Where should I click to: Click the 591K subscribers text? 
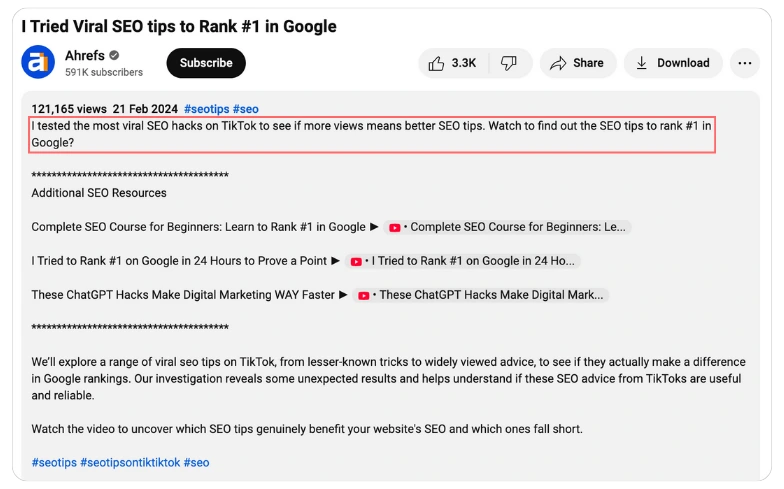(104, 72)
